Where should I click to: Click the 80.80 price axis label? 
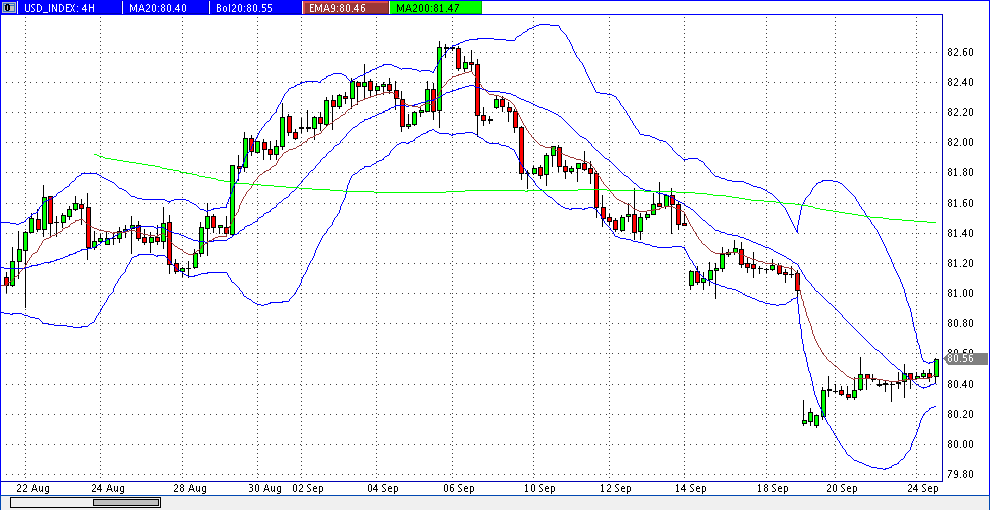[x=961, y=323]
